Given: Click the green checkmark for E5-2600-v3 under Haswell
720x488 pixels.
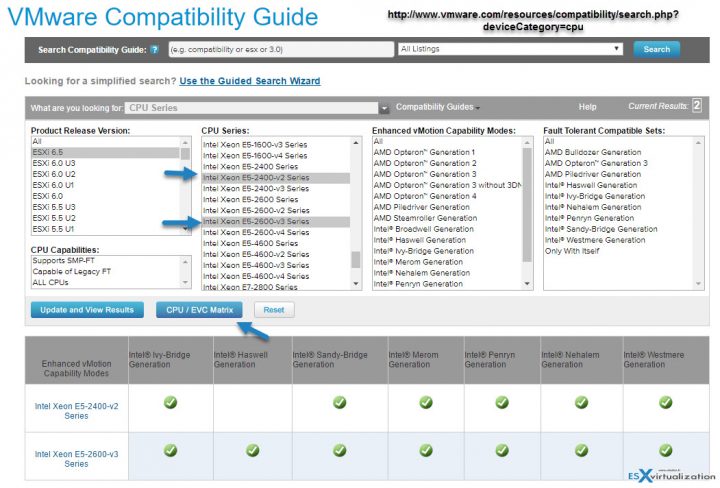Looking at the screenshot, I should (x=252, y=450).
